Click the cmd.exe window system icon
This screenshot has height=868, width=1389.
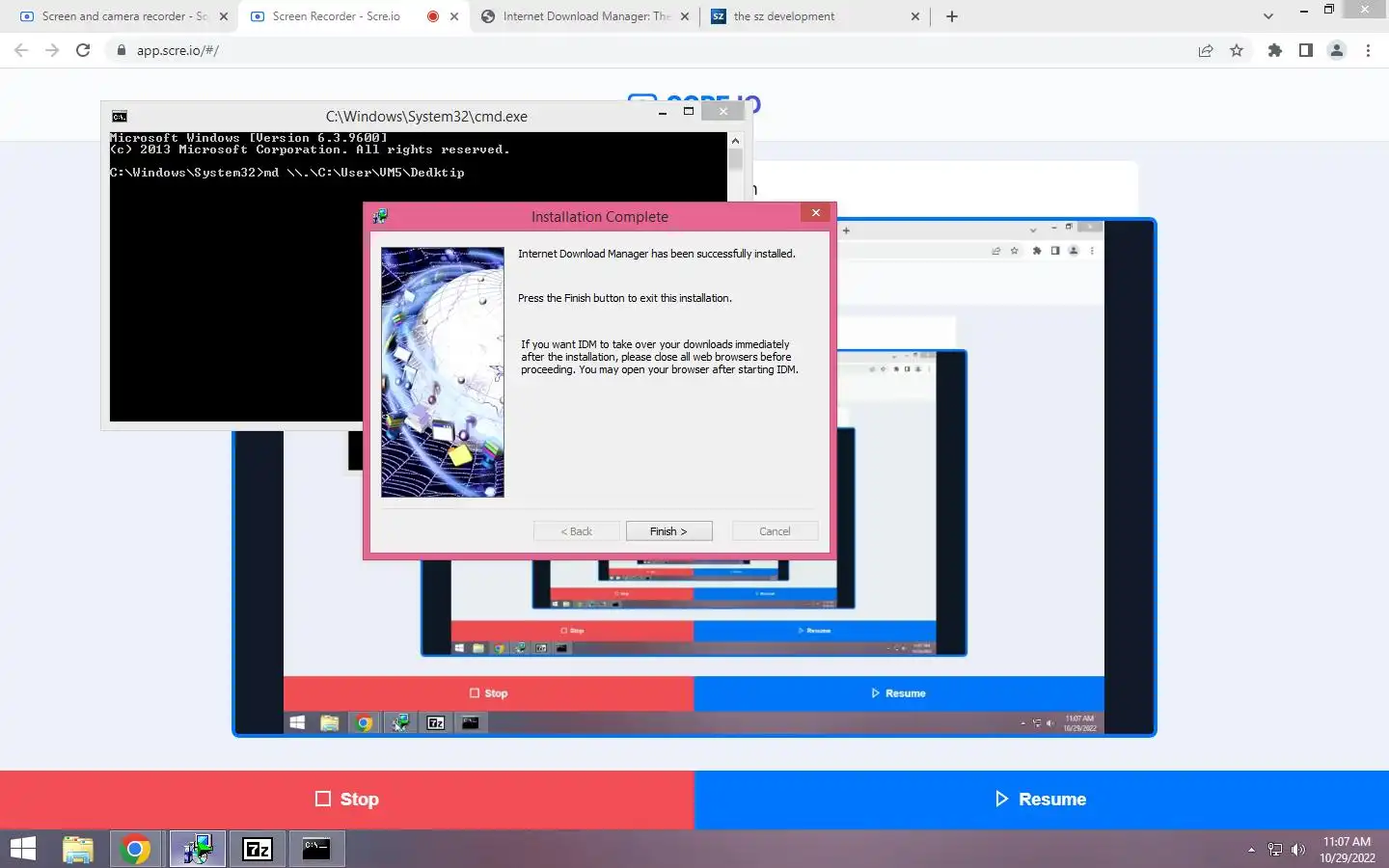click(120, 117)
